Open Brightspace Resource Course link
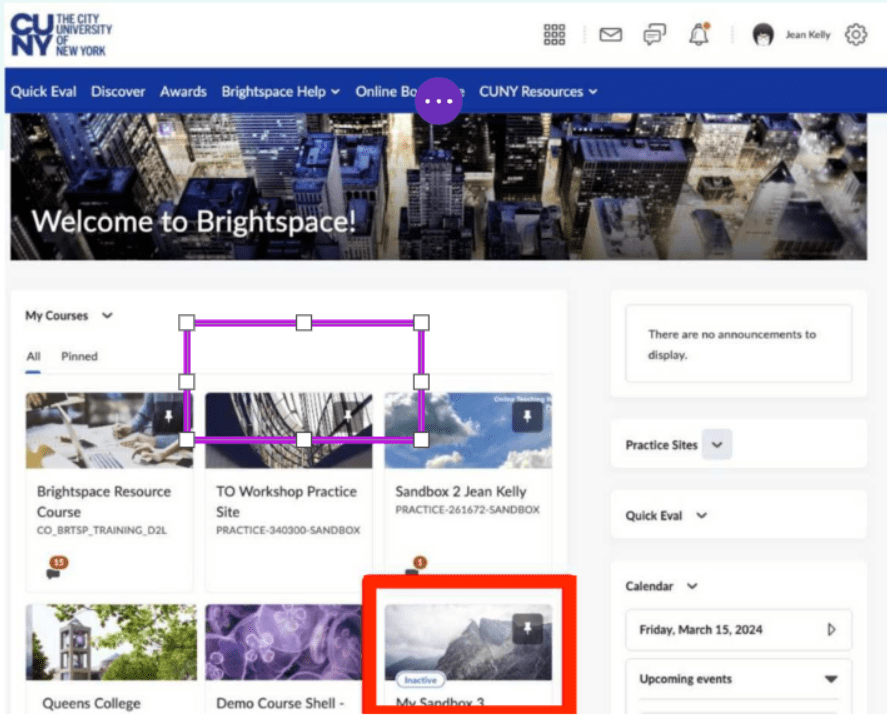Image resolution: width=887 pixels, height=722 pixels. (104, 501)
